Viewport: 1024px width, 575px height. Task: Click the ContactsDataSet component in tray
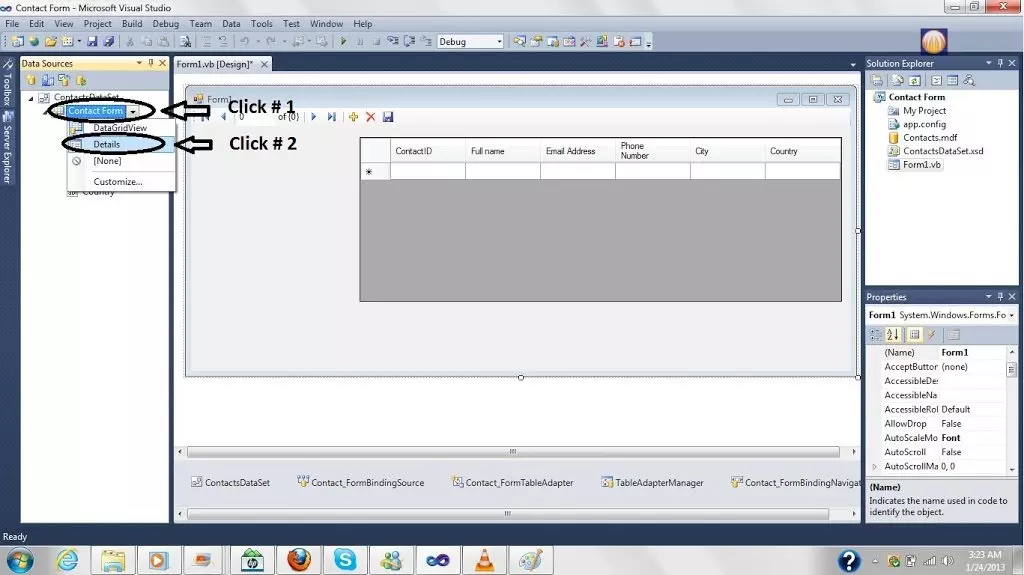231,483
